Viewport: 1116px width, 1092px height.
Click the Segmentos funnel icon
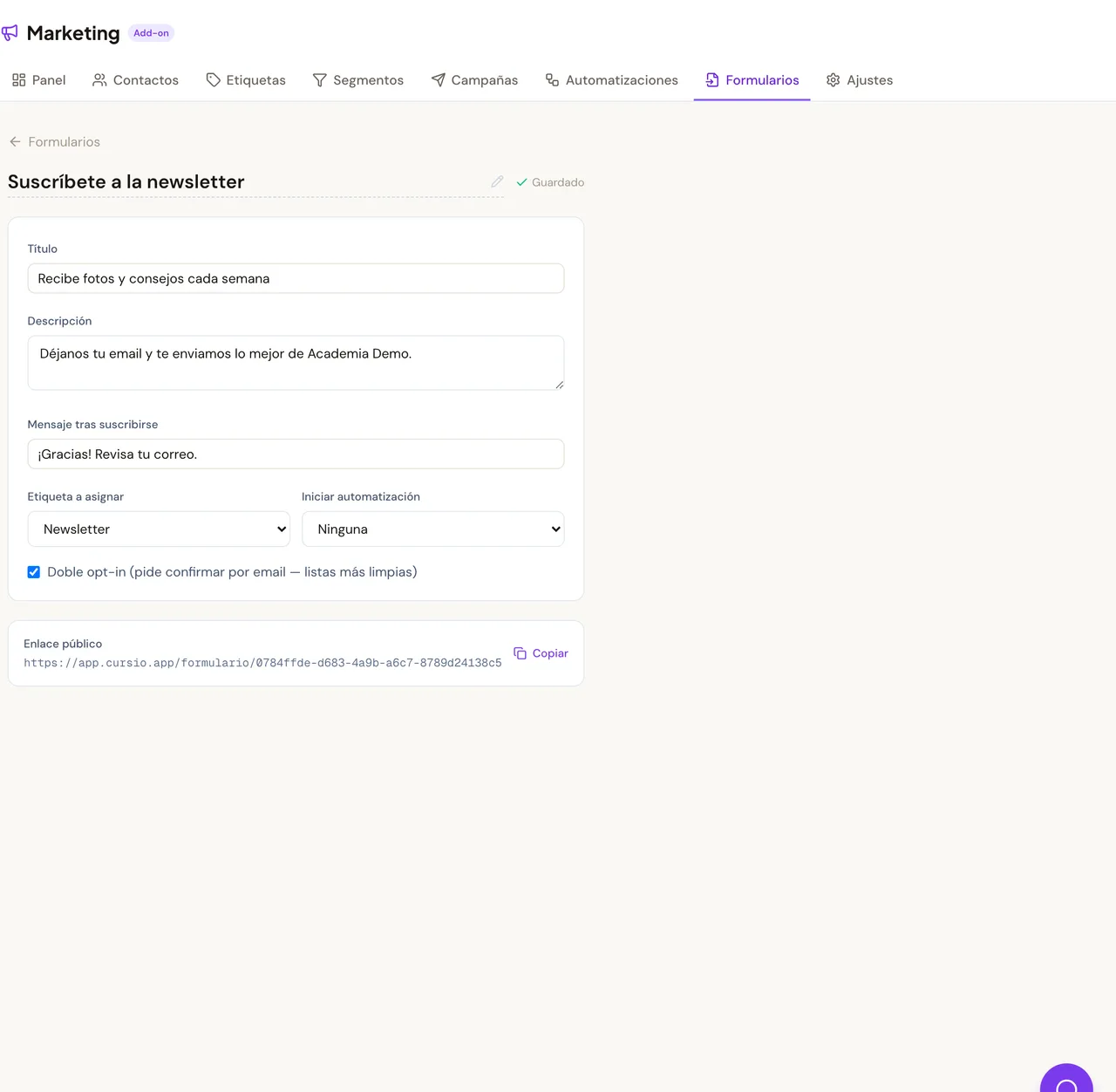320,80
